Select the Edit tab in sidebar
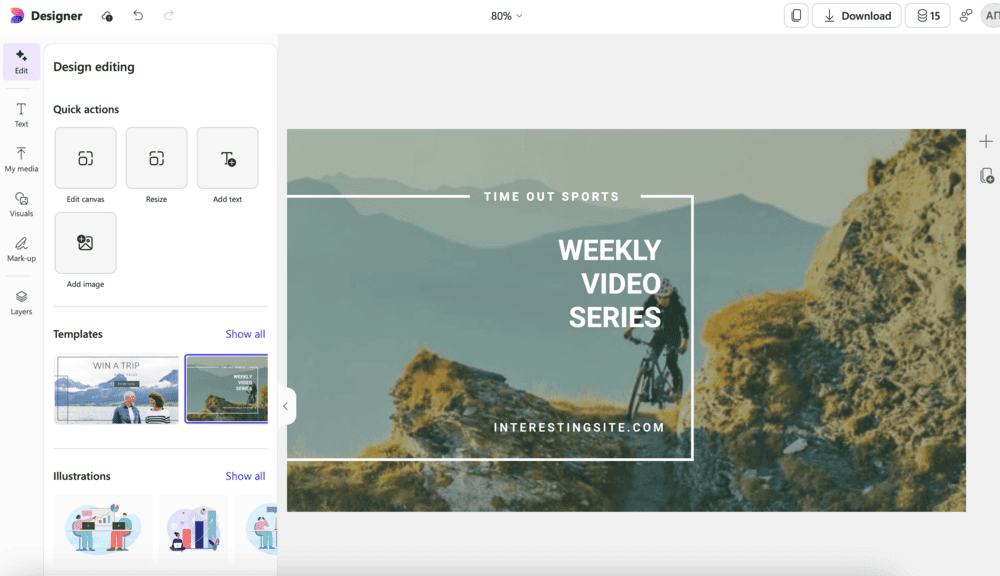The width and height of the screenshot is (1000, 576). coord(21,62)
